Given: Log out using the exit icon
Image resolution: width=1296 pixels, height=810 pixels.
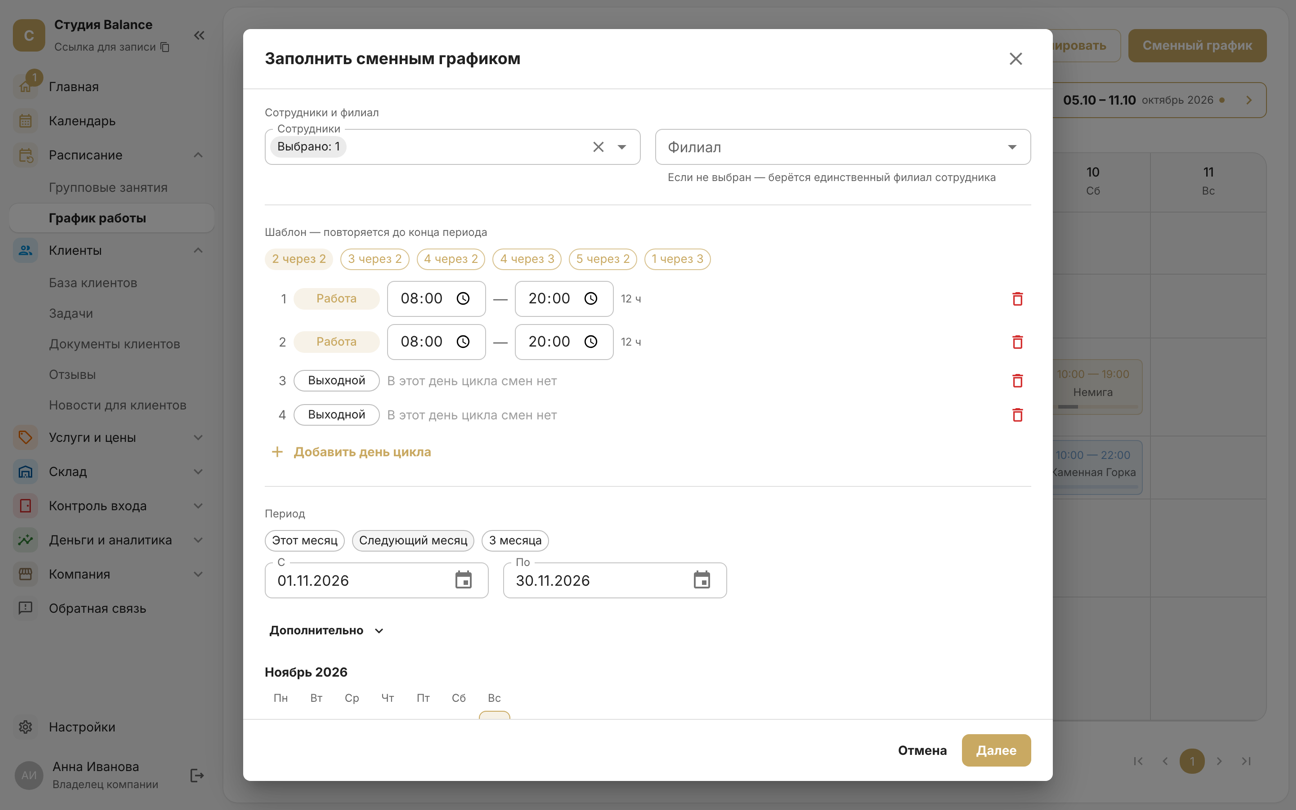Looking at the screenshot, I should tap(197, 775).
